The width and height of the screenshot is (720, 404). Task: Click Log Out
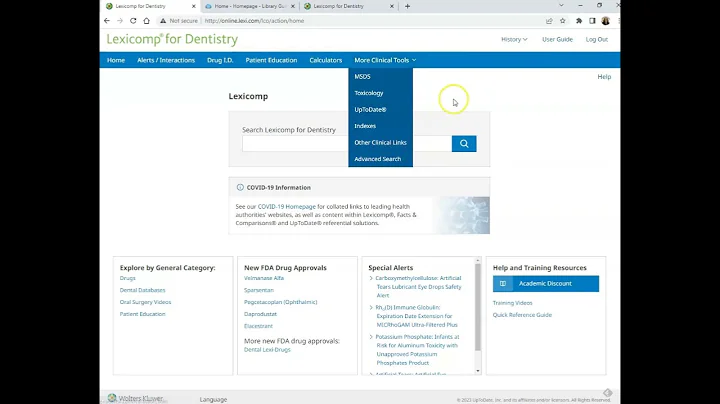[596, 39]
